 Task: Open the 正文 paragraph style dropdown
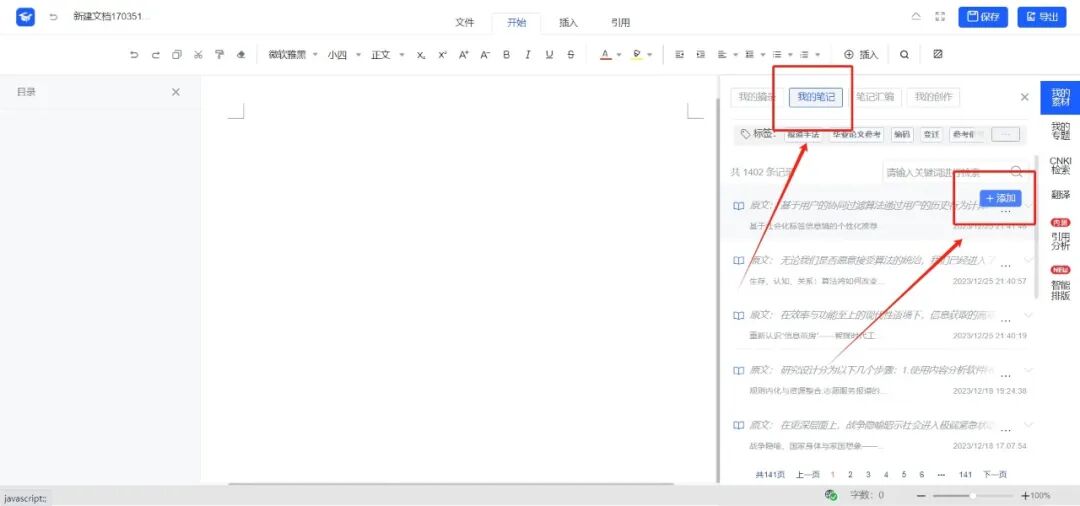tap(387, 55)
